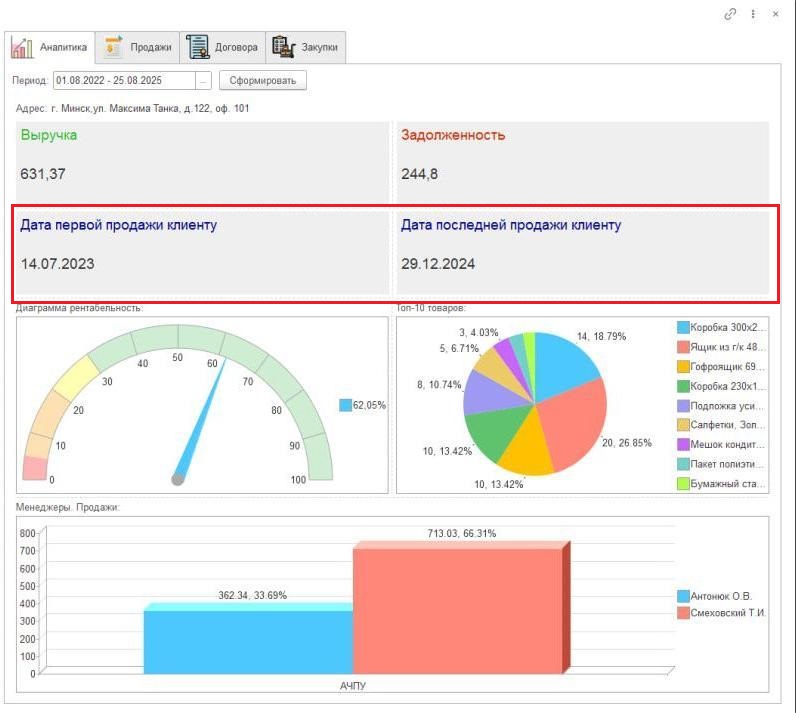
Task: Click the red Смеховский Т.И. legend swatch
Action: pos(683,613)
